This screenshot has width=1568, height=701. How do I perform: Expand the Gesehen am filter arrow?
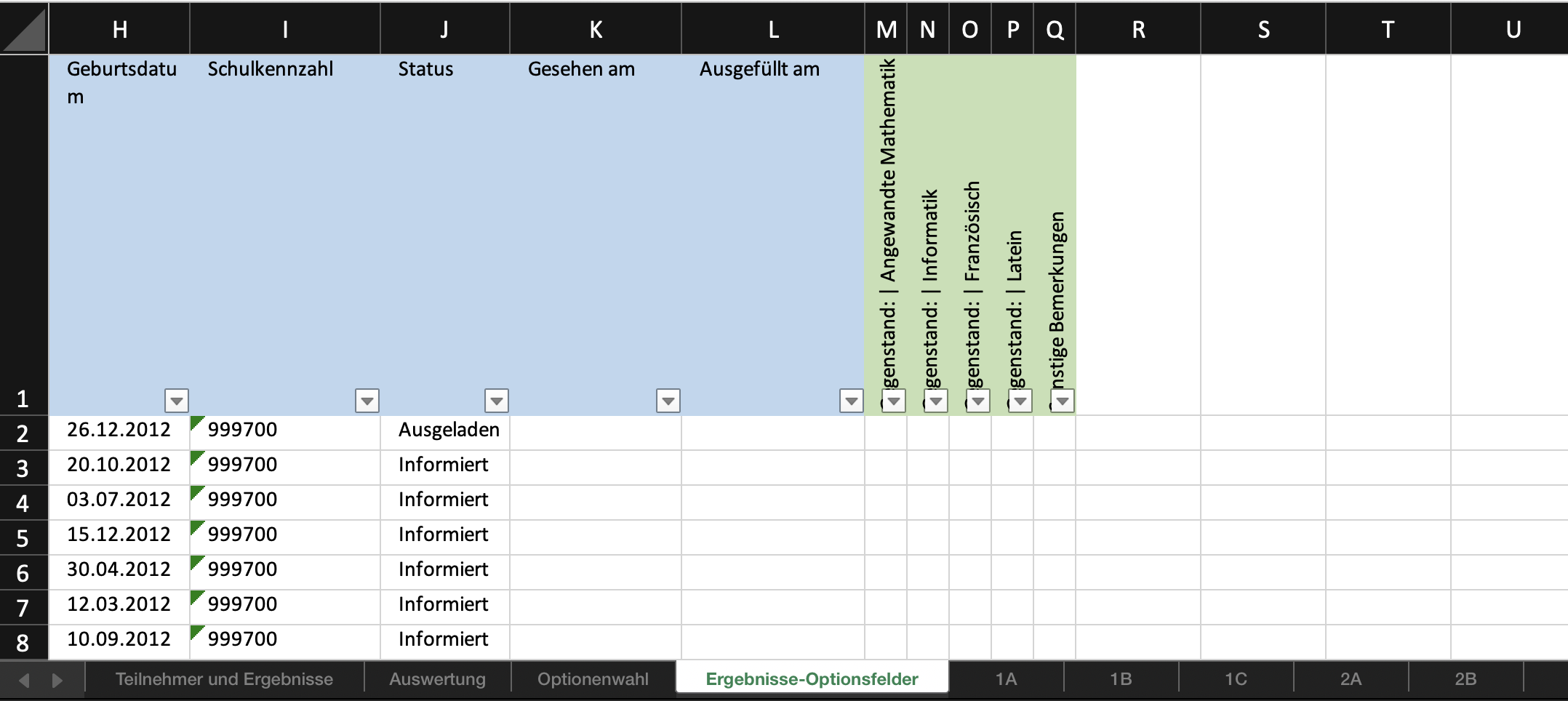[x=668, y=401]
